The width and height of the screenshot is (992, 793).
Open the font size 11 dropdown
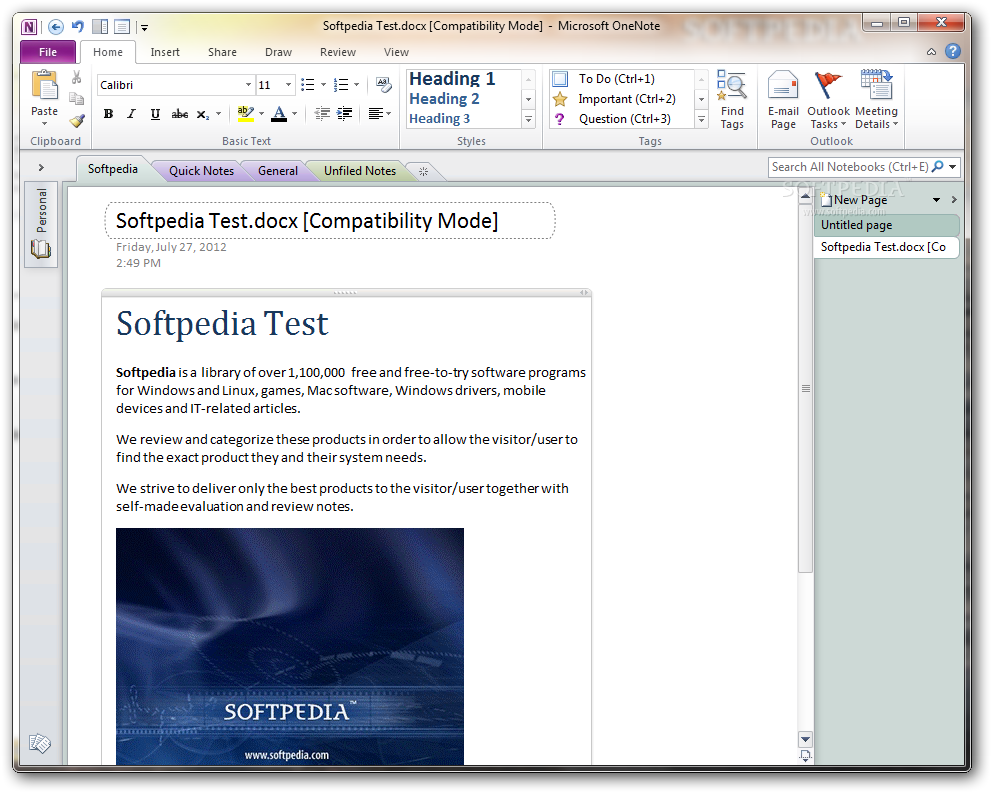click(288, 85)
